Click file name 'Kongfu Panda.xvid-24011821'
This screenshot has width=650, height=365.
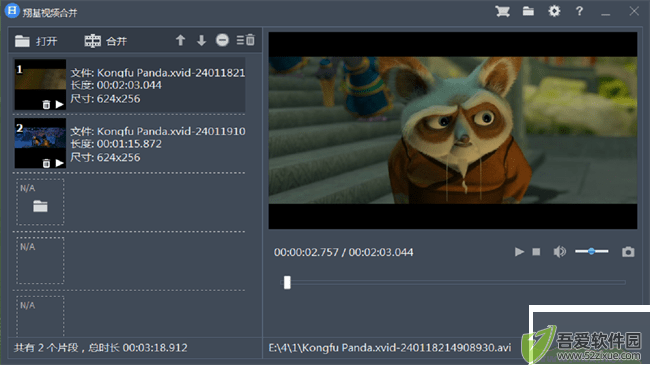point(171,73)
